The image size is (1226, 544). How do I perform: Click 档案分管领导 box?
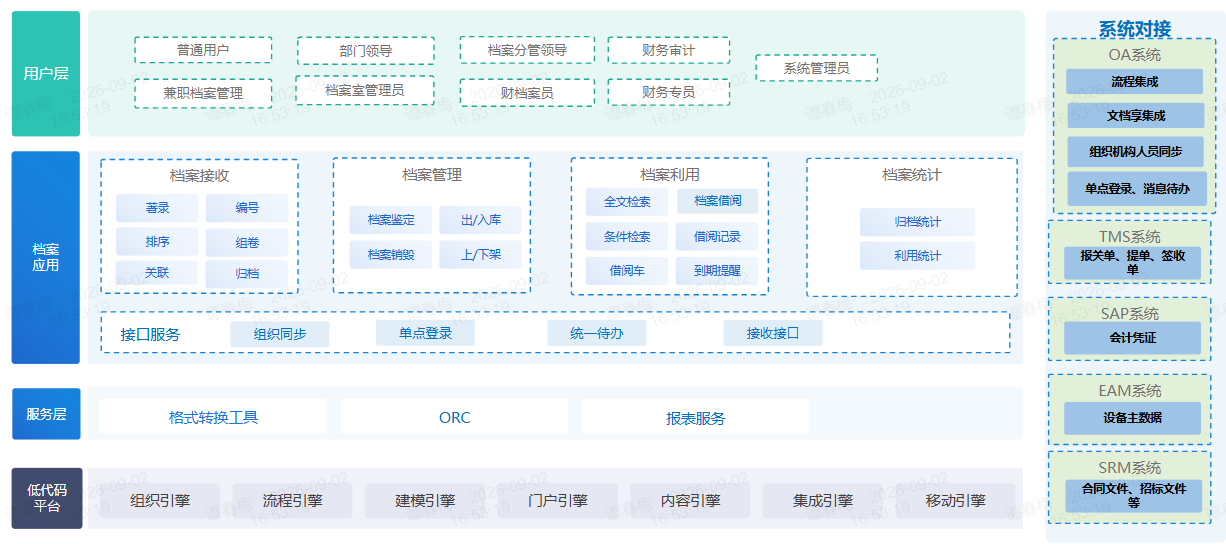click(527, 50)
